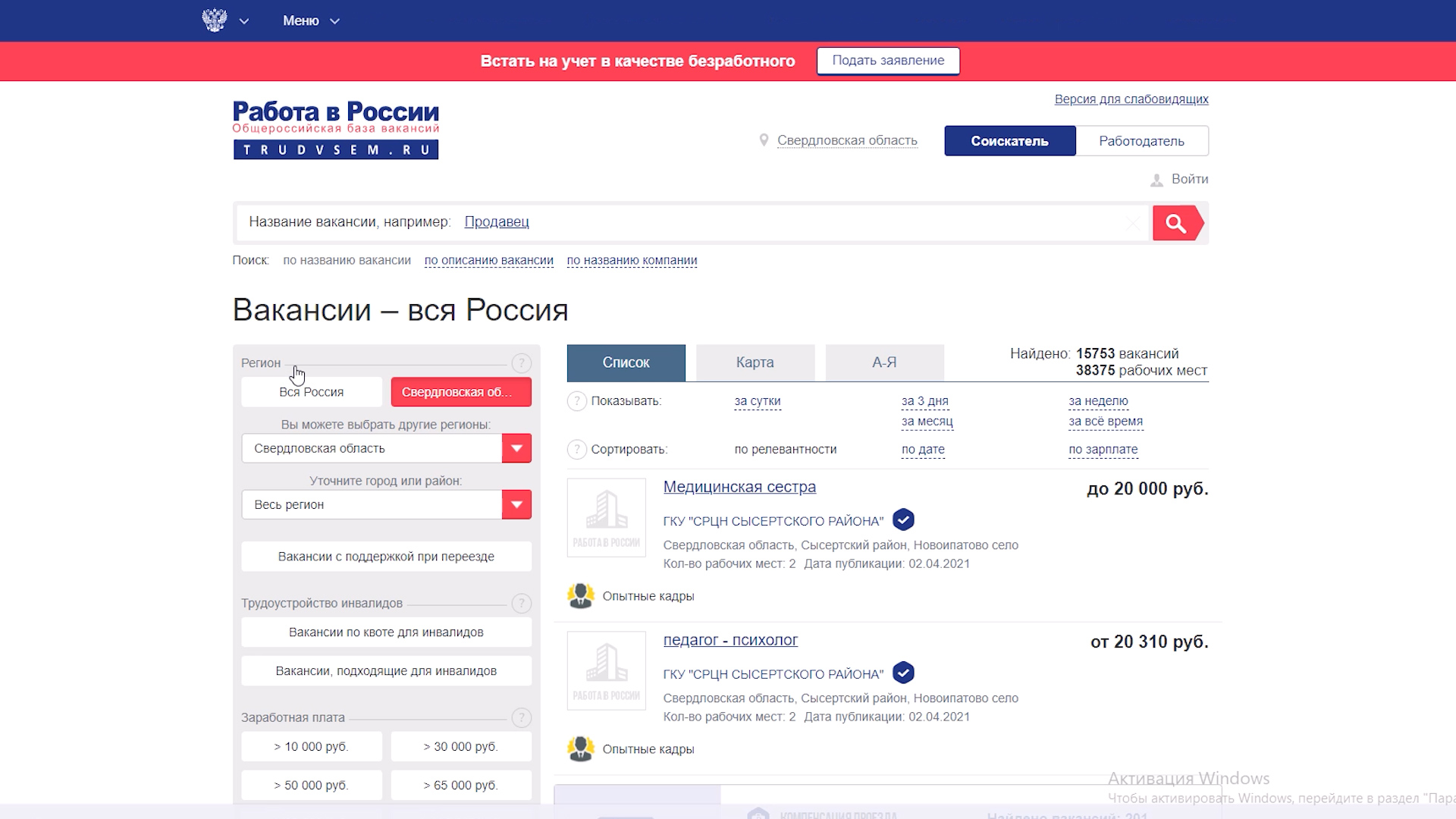The image size is (1456, 819).
Task: Click the Сортировать help question icon
Action: point(576,450)
